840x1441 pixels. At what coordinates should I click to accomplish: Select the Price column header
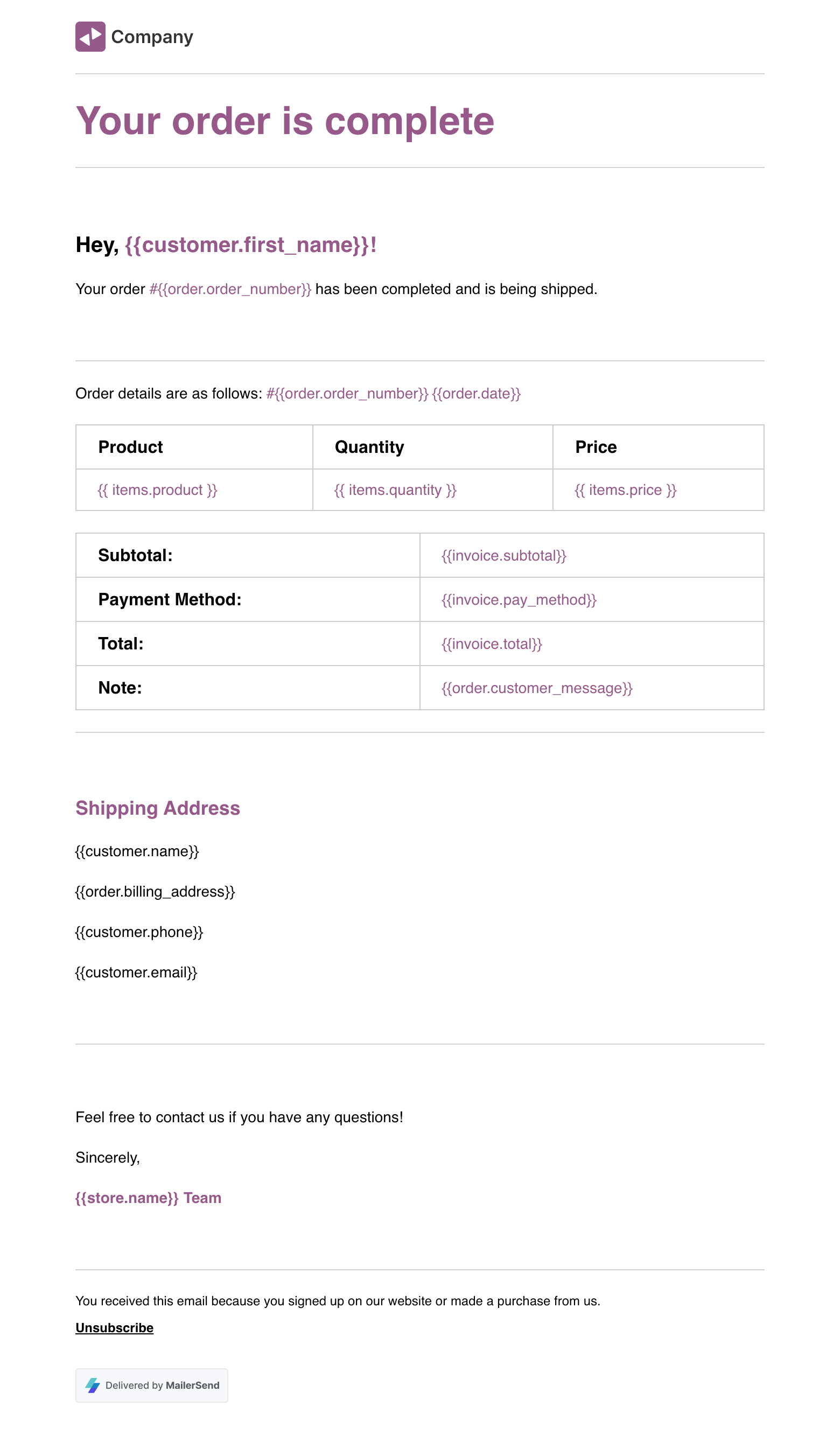click(x=596, y=446)
